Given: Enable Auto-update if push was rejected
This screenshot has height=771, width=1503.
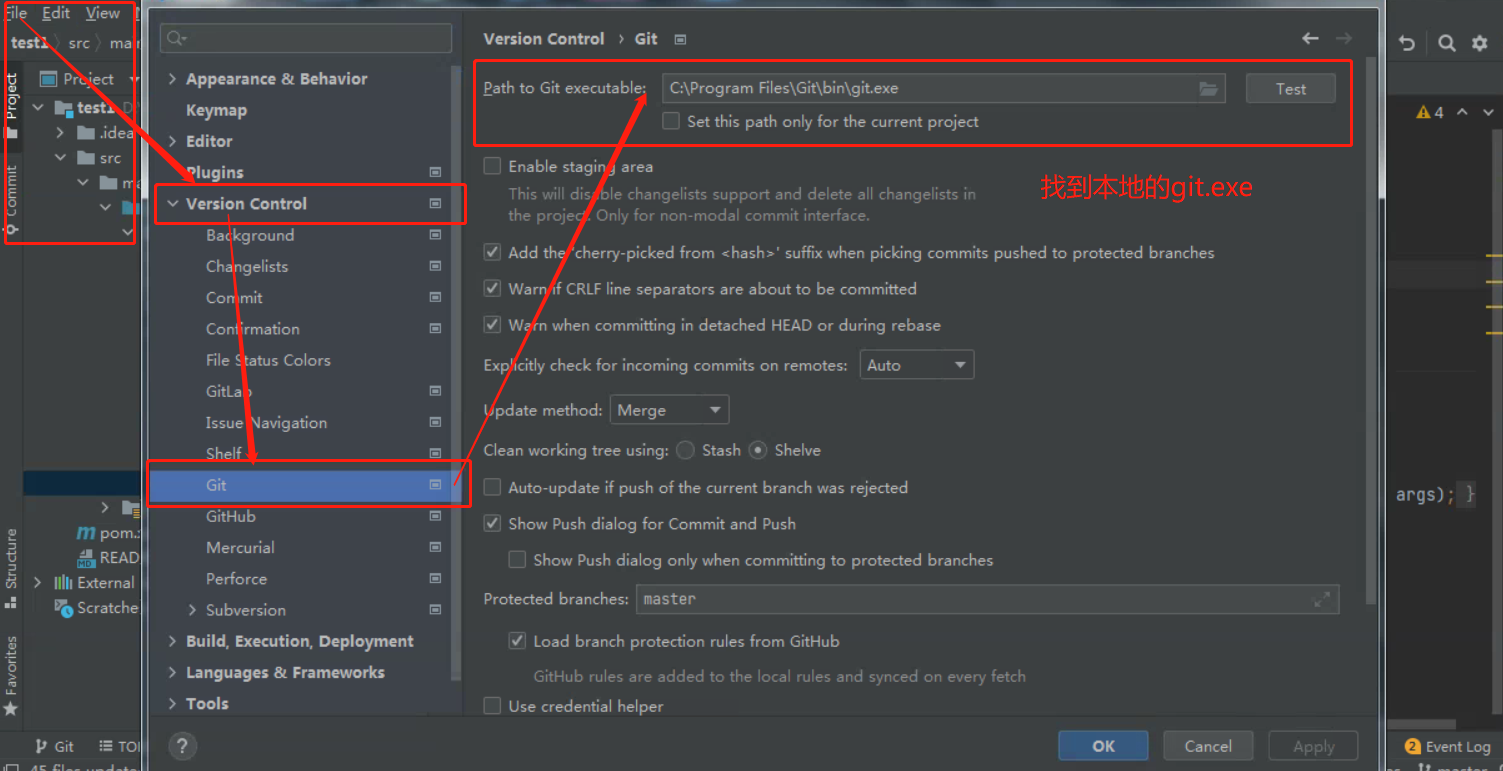Looking at the screenshot, I should point(492,487).
